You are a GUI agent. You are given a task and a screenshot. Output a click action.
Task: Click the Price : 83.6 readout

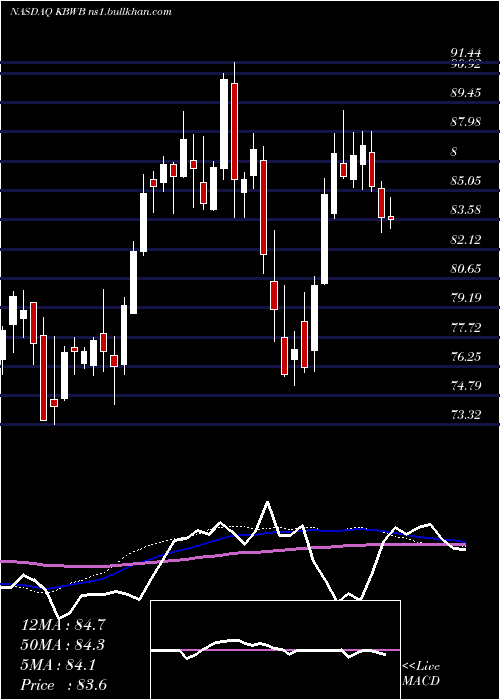pos(63,684)
